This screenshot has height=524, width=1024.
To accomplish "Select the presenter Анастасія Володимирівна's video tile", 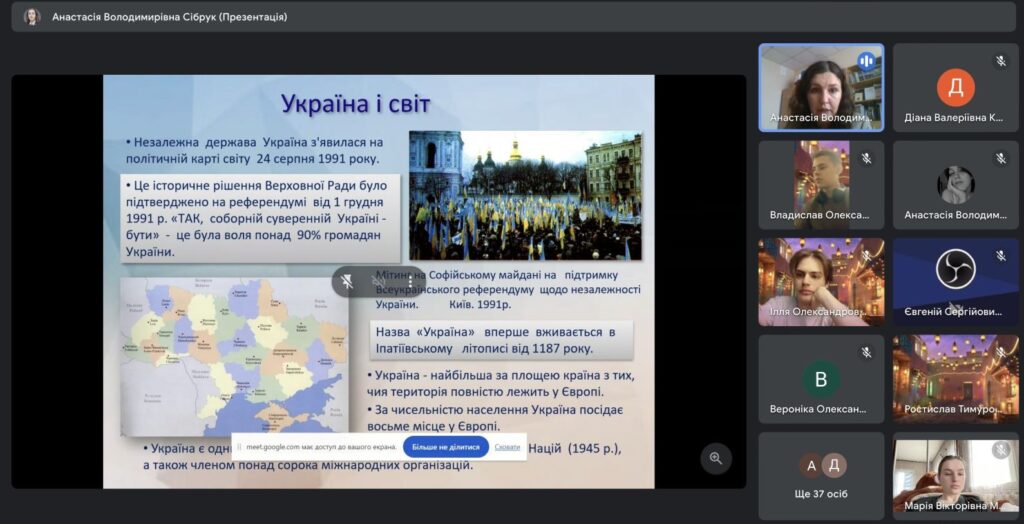I will (821, 87).
